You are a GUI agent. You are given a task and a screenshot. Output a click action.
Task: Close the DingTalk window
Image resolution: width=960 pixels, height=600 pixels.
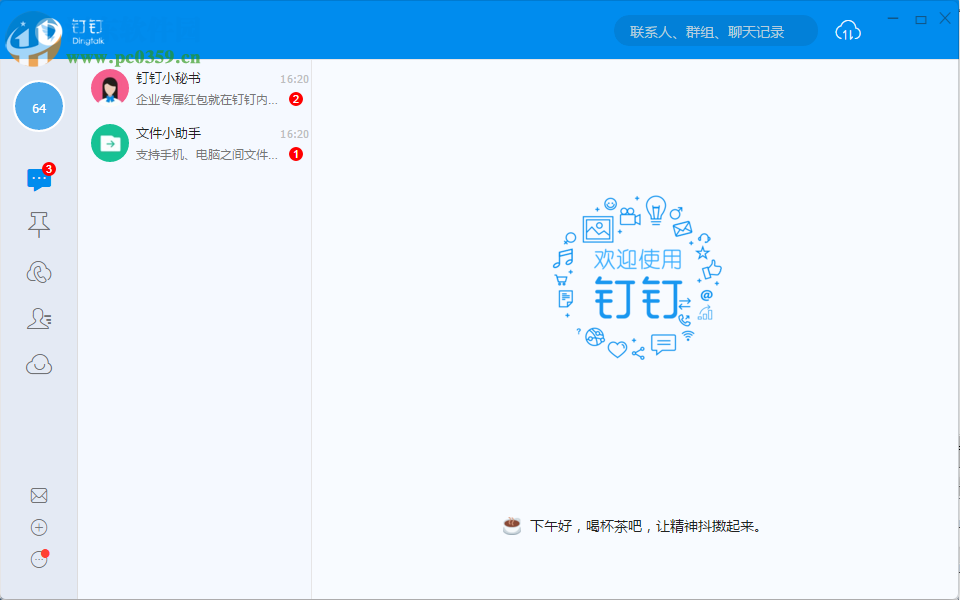click(945, 19)
